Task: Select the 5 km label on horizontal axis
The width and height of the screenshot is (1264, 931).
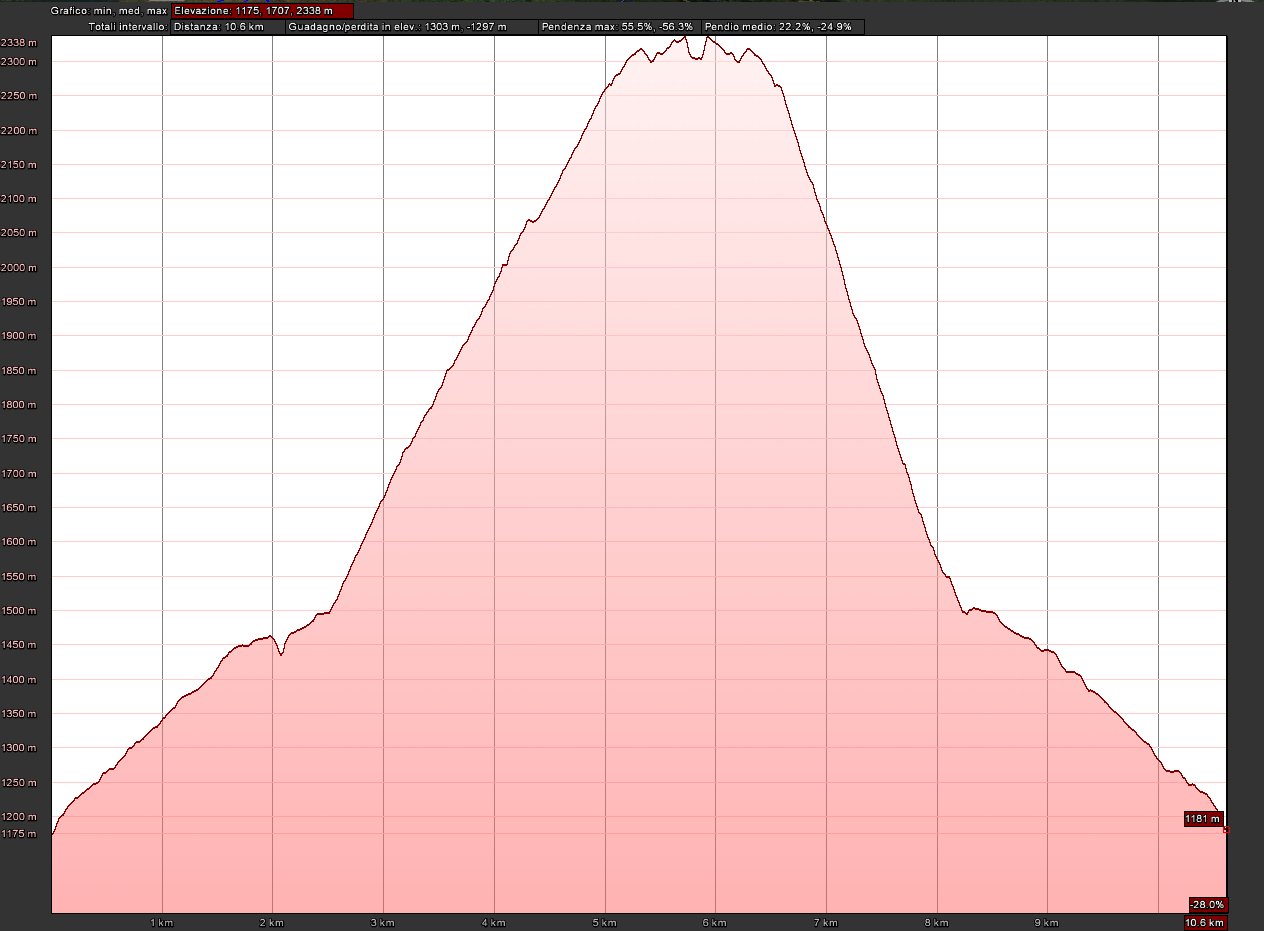Action: 603,921
